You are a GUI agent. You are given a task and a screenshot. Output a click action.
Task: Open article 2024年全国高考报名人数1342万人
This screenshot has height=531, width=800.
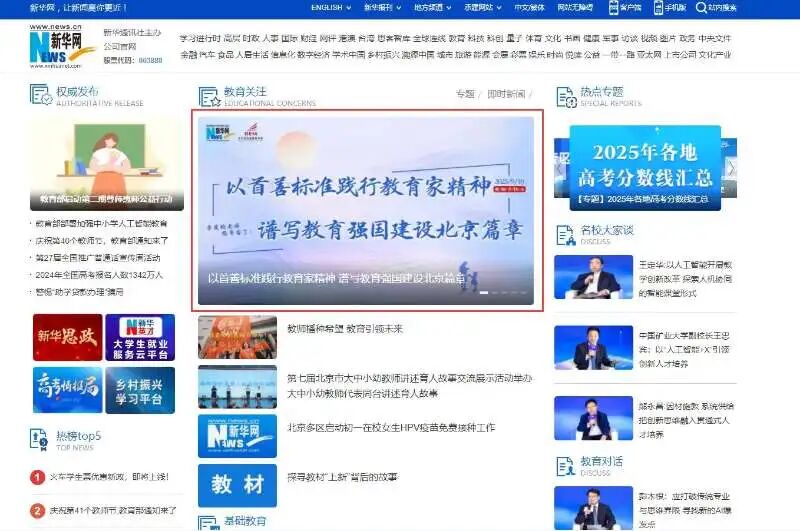click(x=99, y=275)
